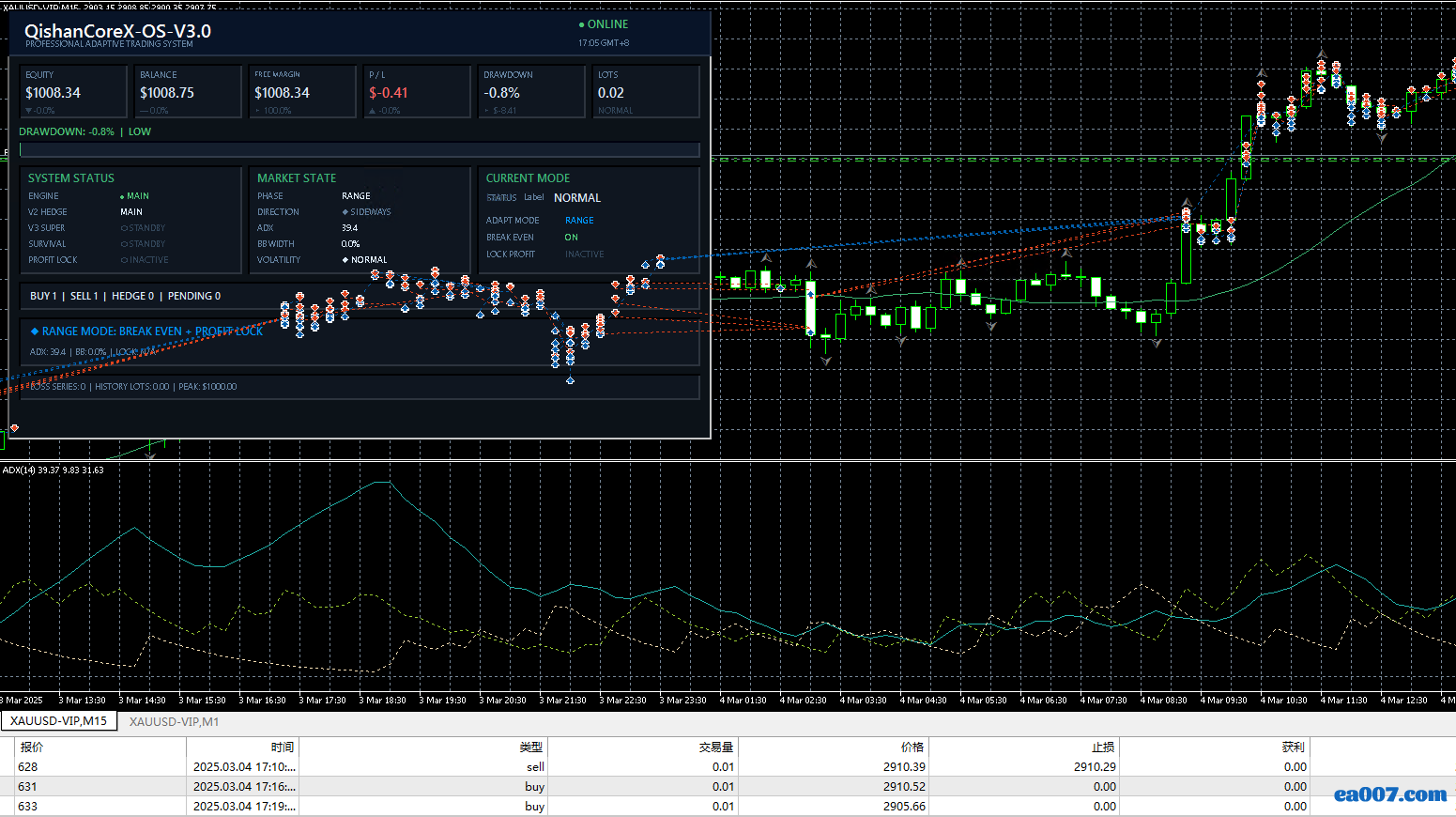Click the blue diamond beside RANGE MODE
This screenshot has width=1456, height=817.
(35, 331)
